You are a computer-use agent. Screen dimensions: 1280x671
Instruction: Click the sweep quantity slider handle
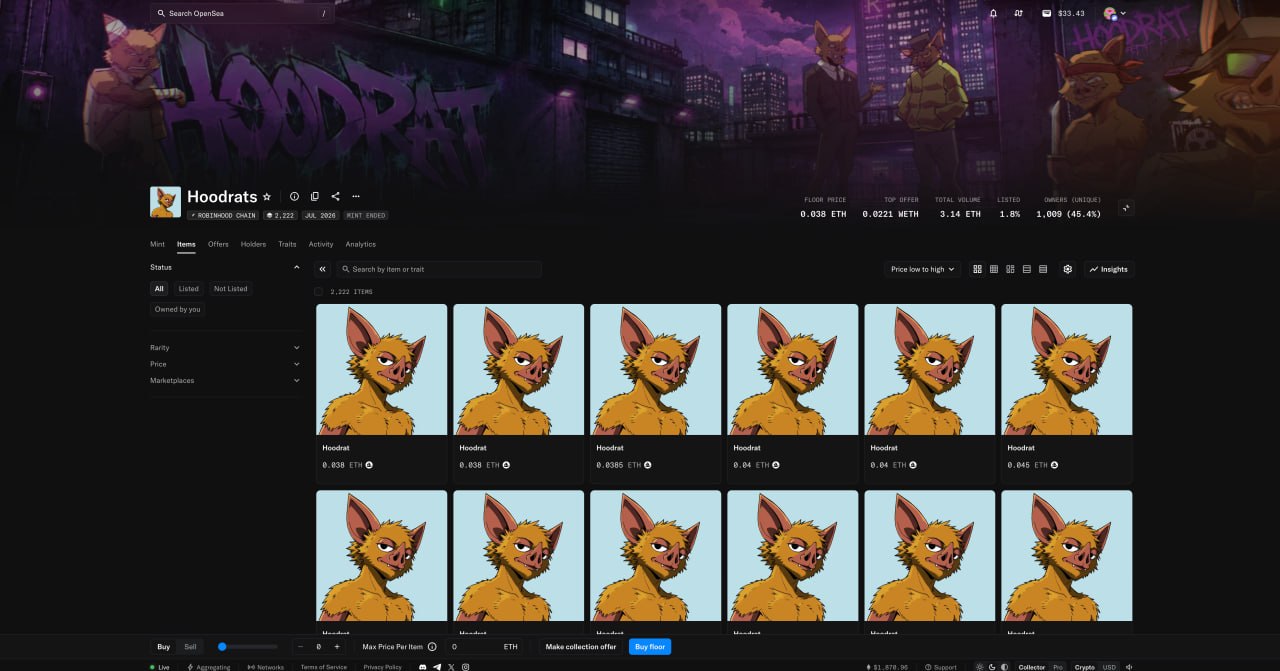(222, 647)
